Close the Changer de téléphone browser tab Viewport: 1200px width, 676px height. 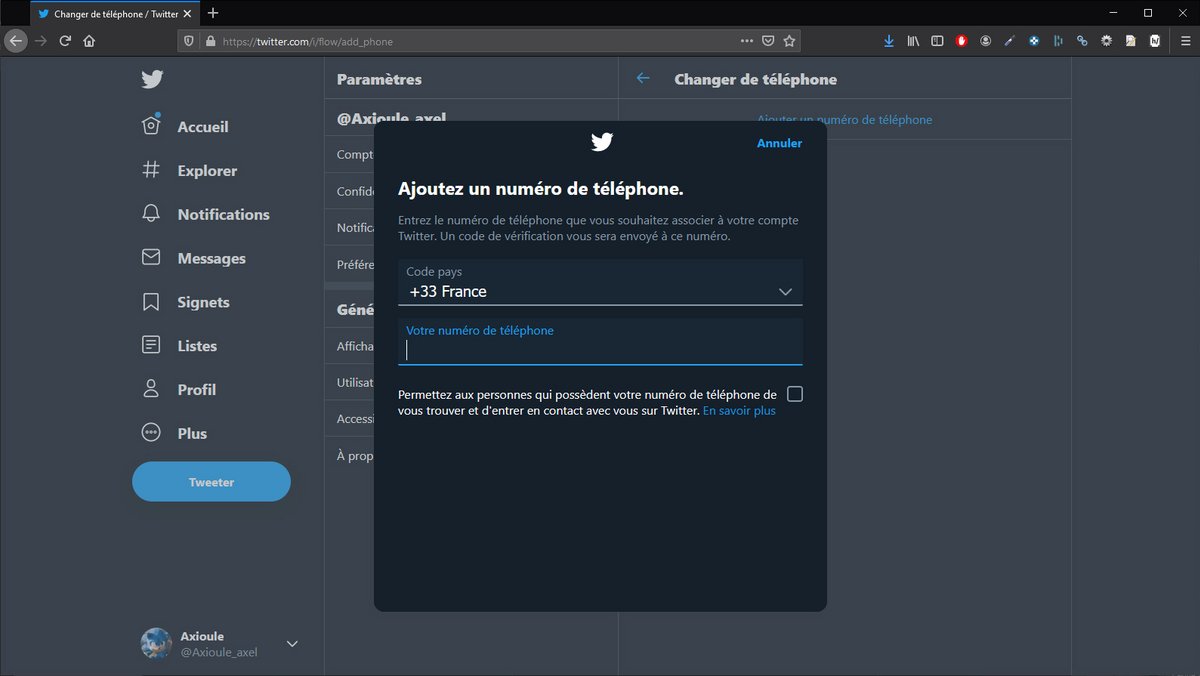point(188,14)
